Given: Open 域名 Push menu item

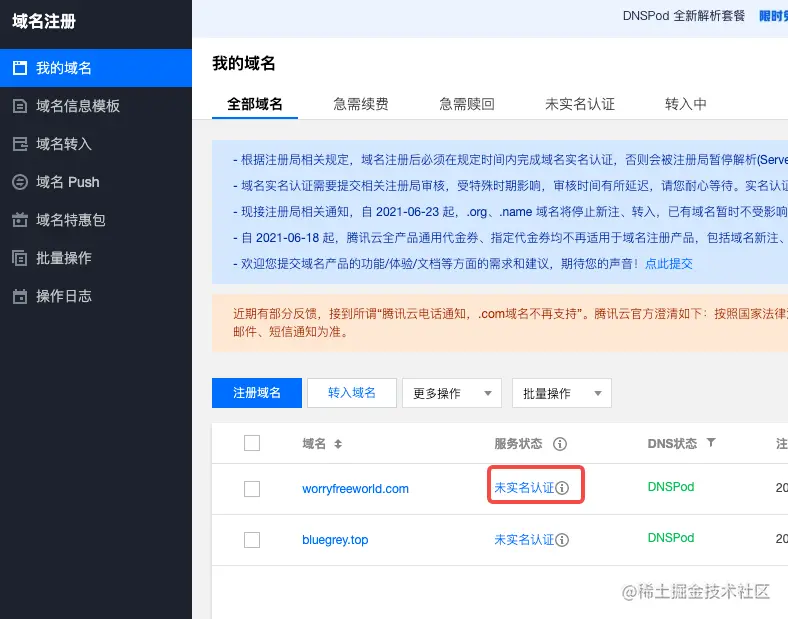Looking at the screenshot, I should 96,182.
